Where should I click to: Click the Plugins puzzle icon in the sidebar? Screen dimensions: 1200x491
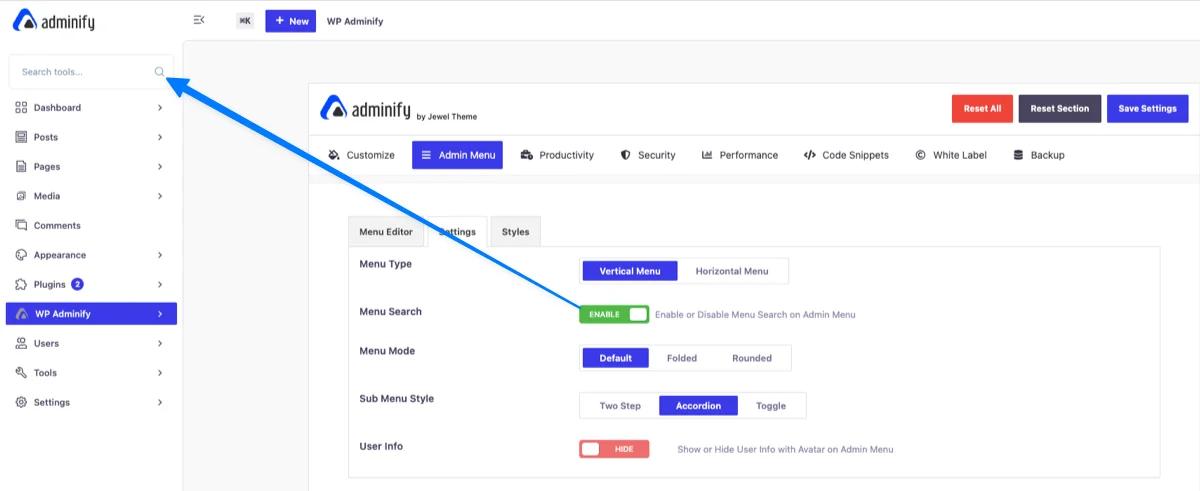(x=21, y=284)
